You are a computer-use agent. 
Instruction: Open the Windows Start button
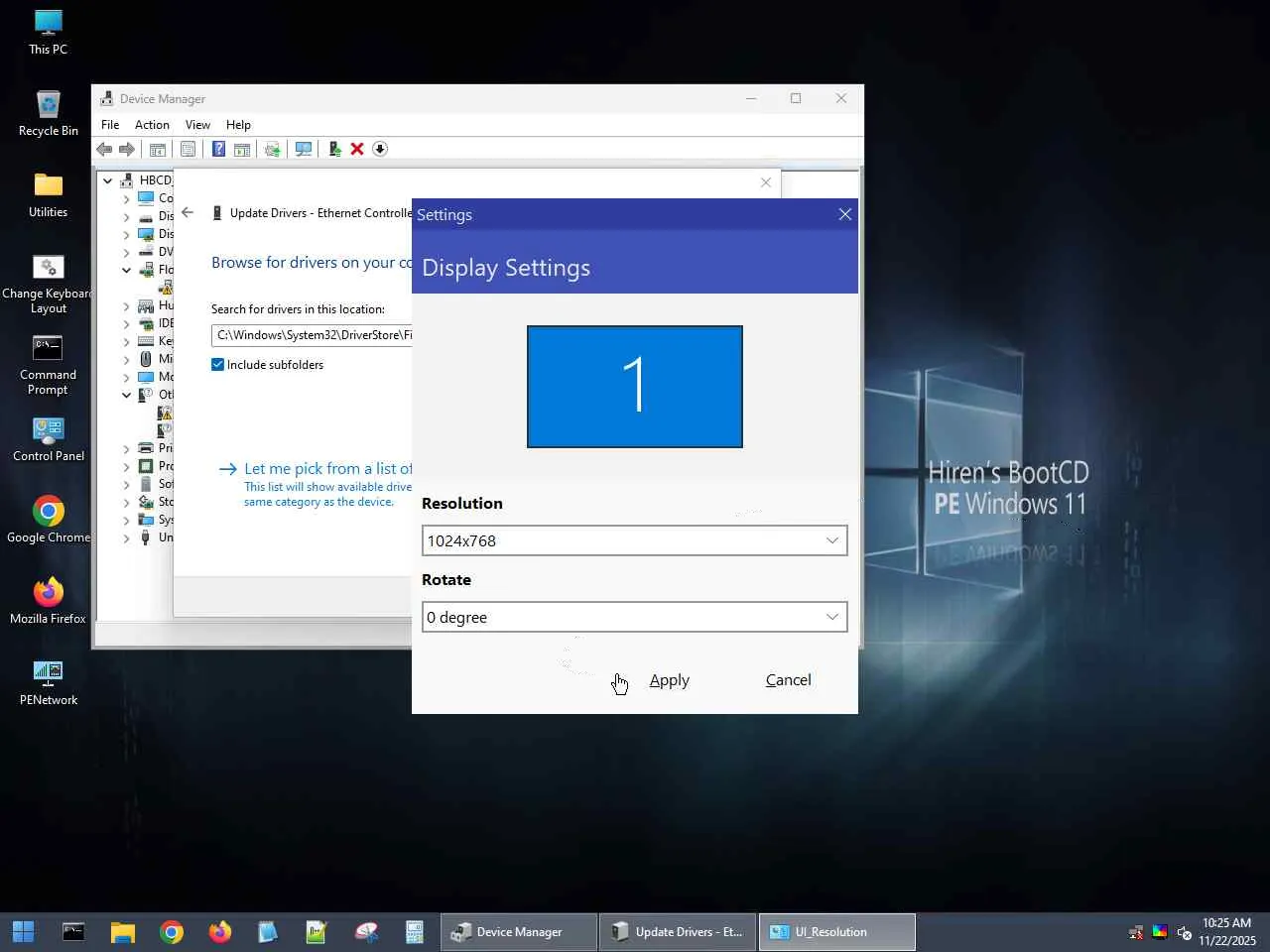(24, 932)
